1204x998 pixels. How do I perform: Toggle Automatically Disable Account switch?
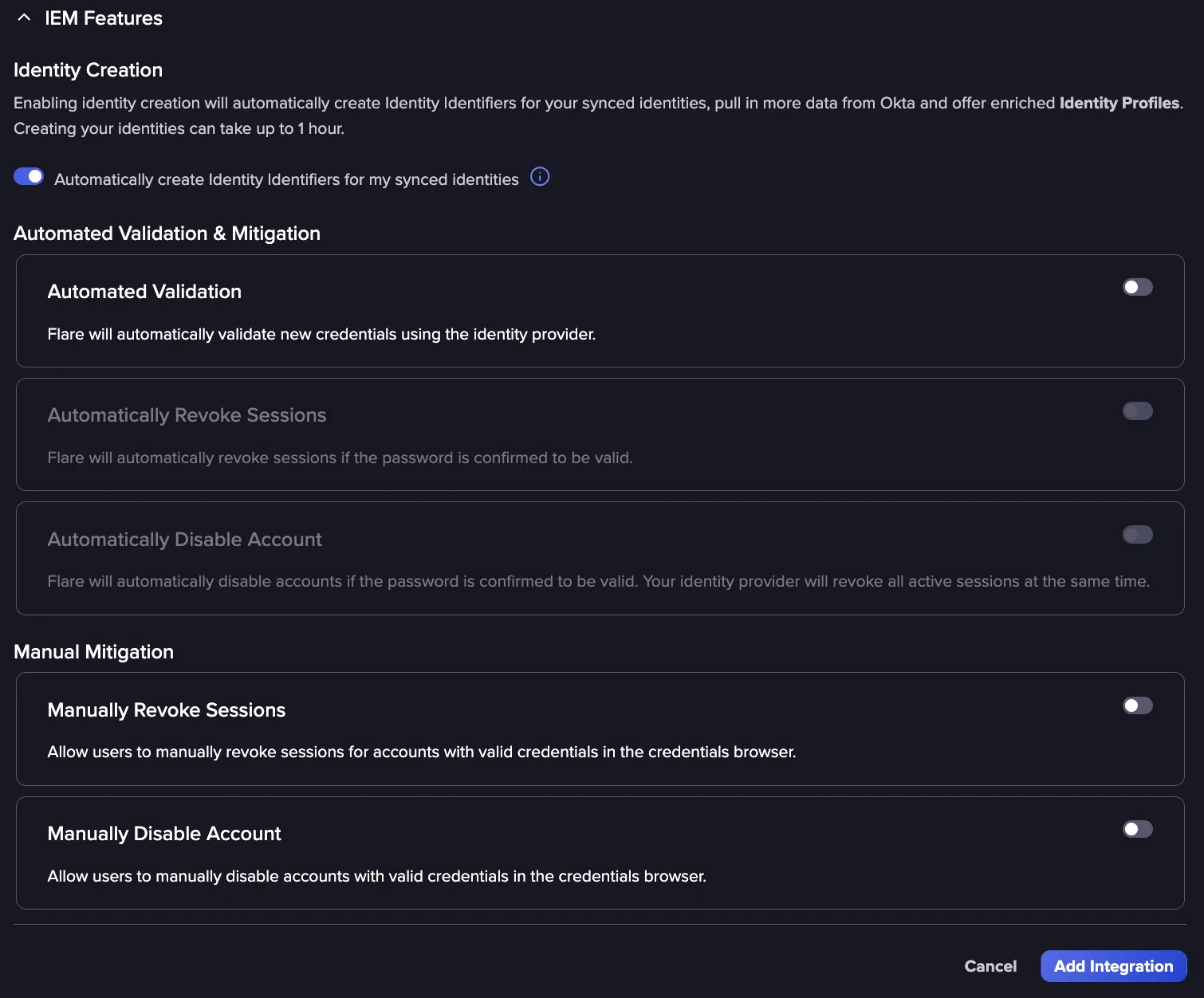(x=1138, y=535)
